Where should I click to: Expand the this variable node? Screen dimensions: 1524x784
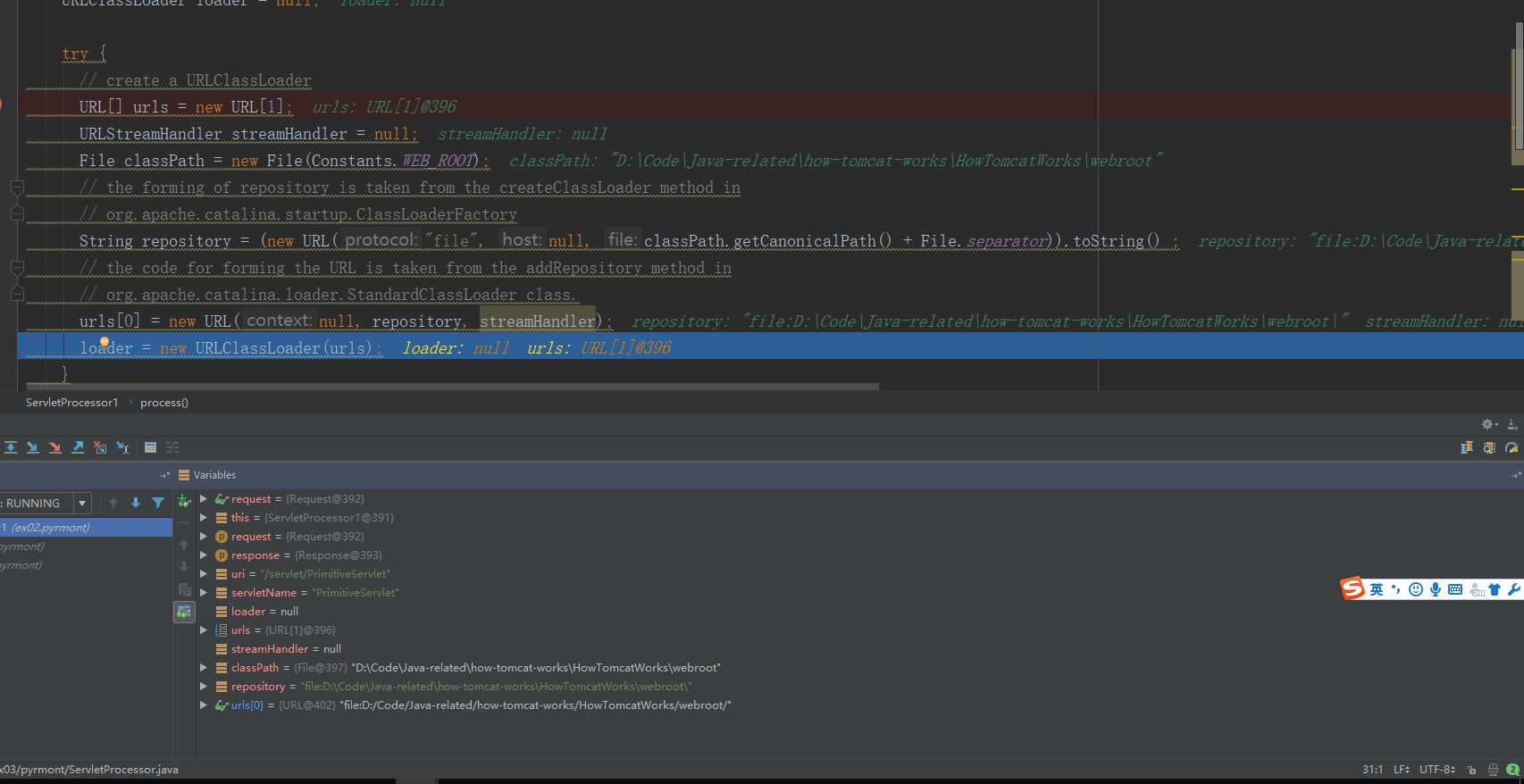tap(204, 518)
